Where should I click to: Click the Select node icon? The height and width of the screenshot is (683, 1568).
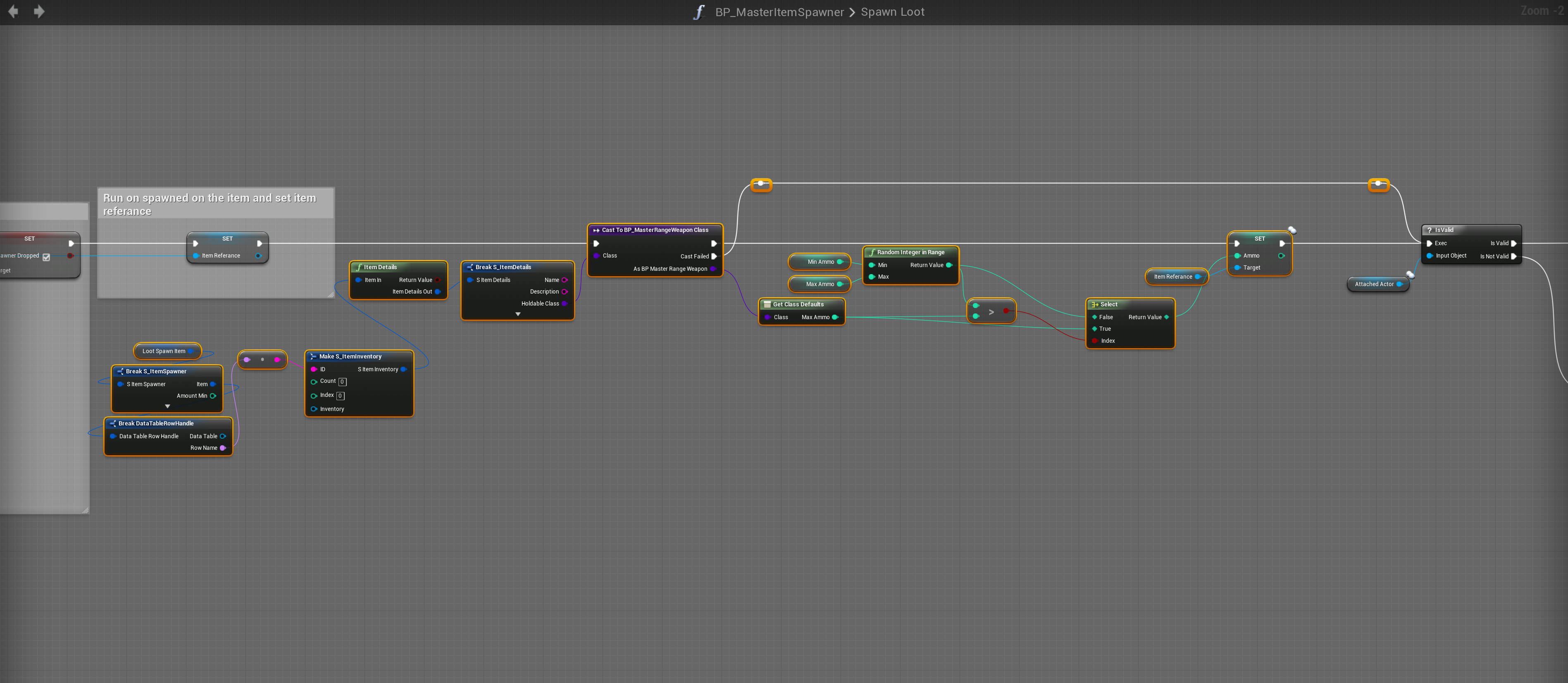(x=1094, y=304)
